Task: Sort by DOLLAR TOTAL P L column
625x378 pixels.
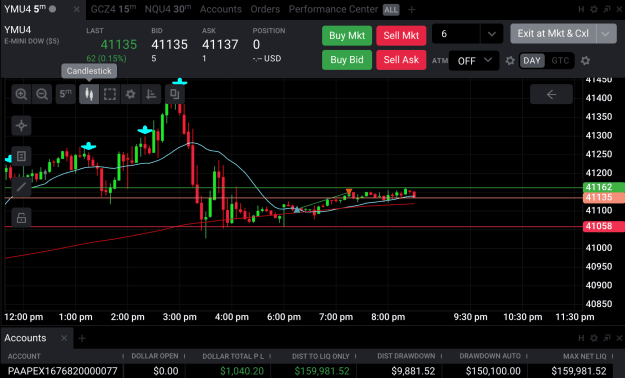Action: pyautogui.click(x=233, y=356)
